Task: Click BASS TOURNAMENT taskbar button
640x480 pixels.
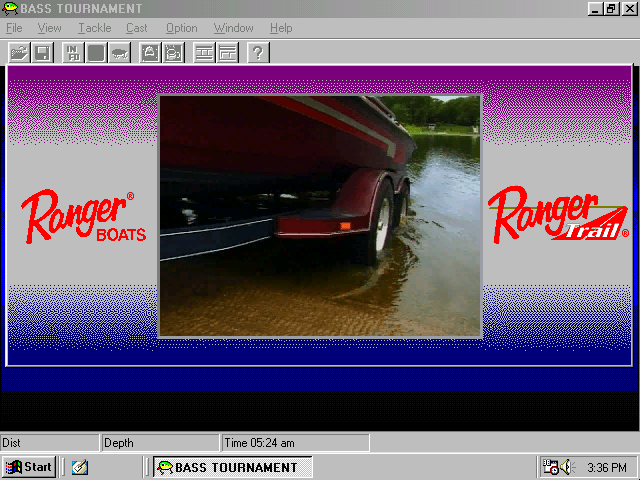Action: click(233, 467)
